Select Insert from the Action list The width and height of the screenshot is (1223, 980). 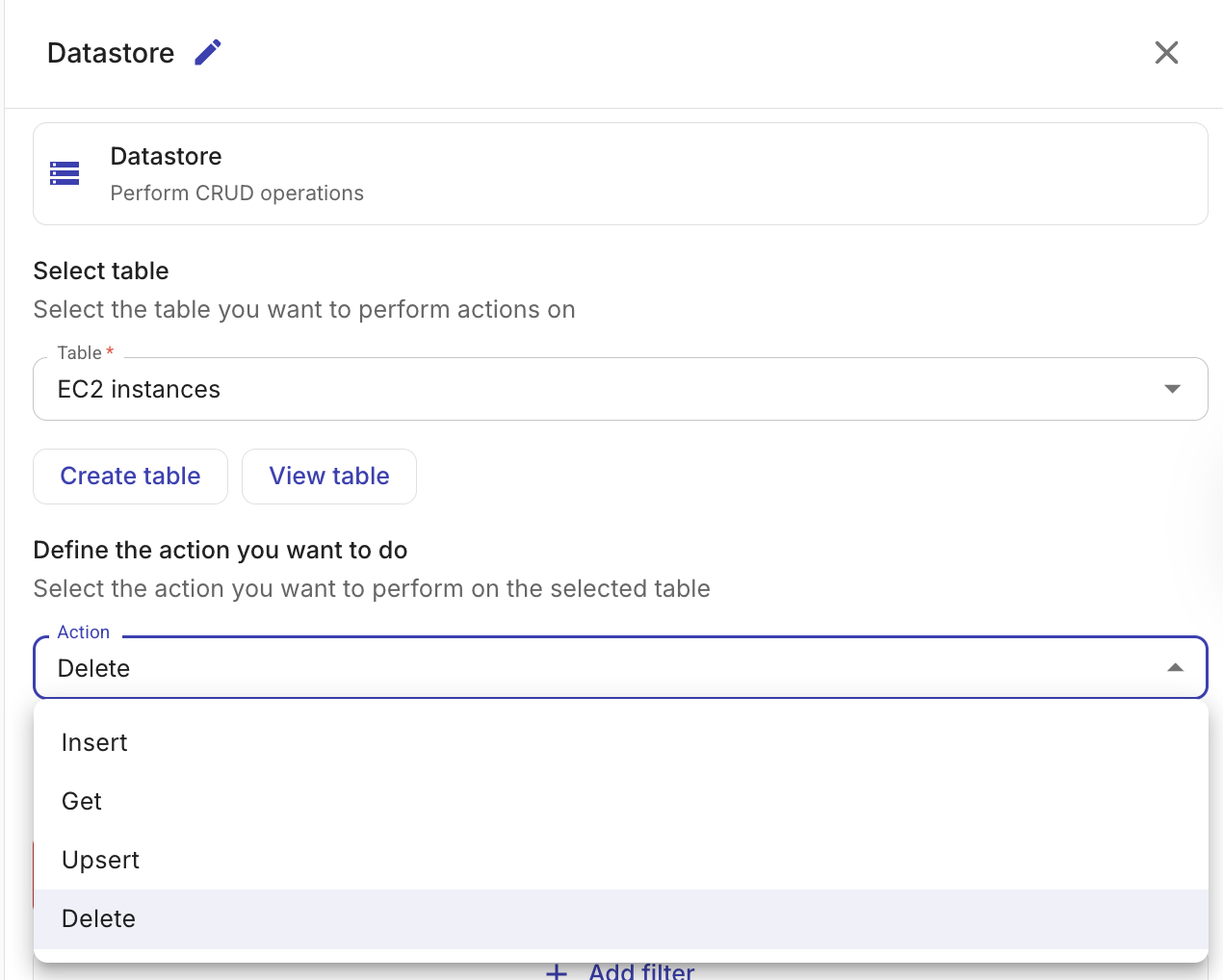pyautogui.click(x=94, y=742)
